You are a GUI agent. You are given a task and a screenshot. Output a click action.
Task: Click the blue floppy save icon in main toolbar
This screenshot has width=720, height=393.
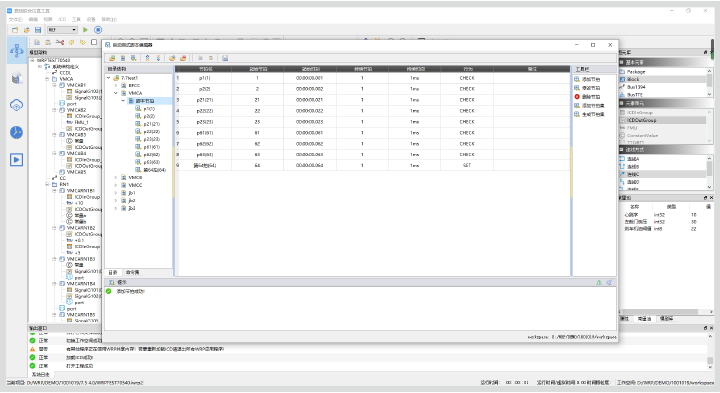click(x=38, y=30)
